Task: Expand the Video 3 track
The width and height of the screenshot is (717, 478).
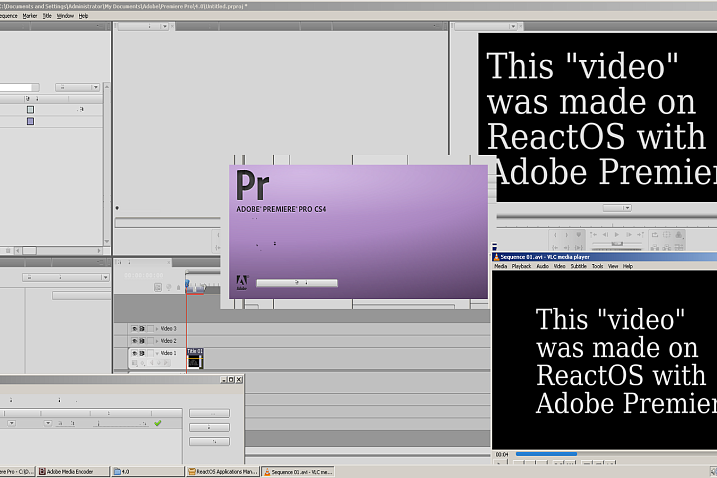Action: 157,329
